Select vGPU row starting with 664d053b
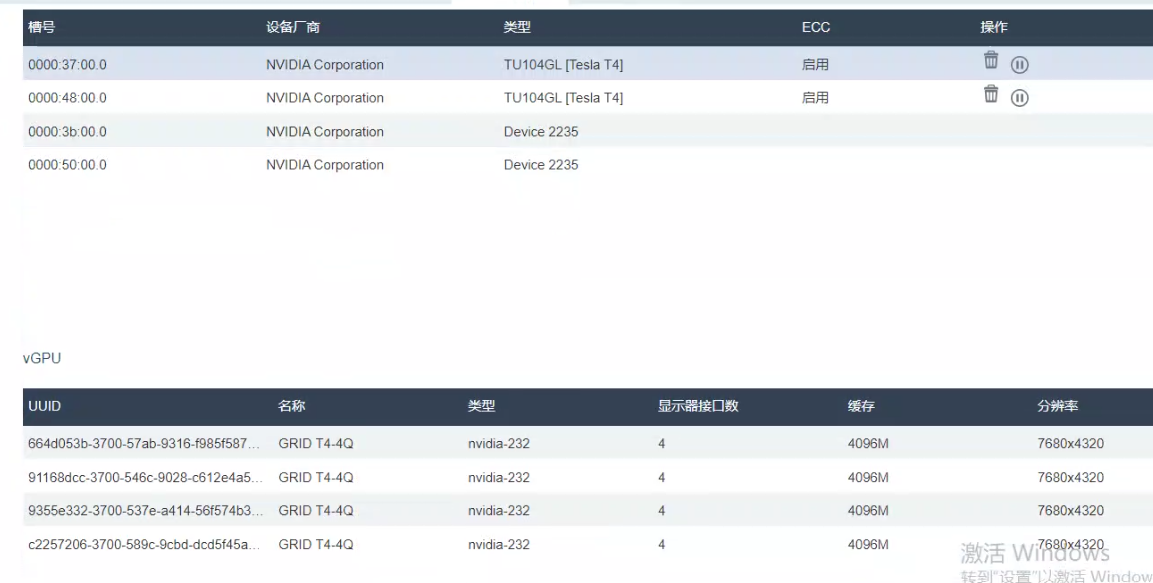 pyautogui.click(x=145, y=444)
